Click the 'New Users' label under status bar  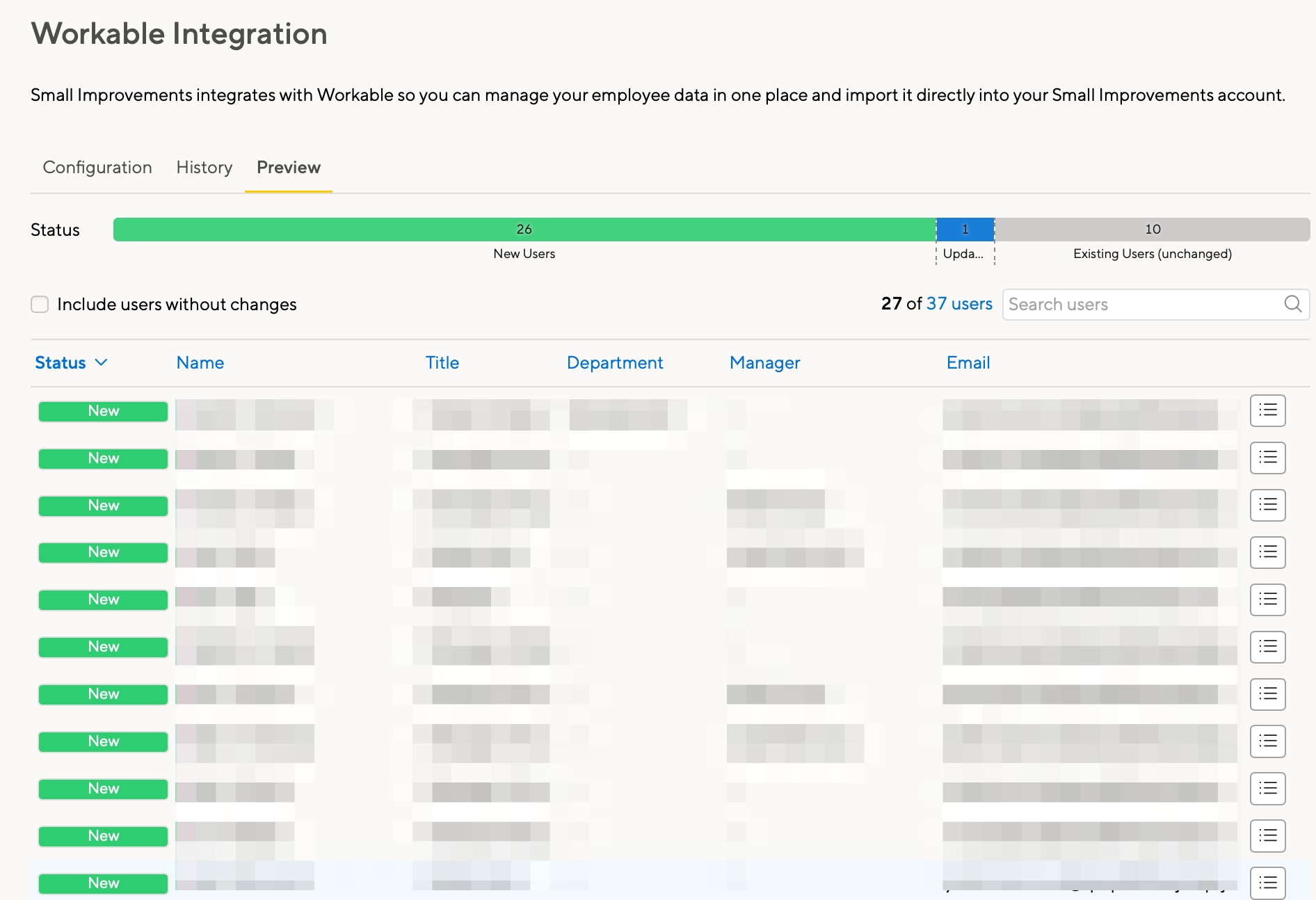[x=524, y=254]
